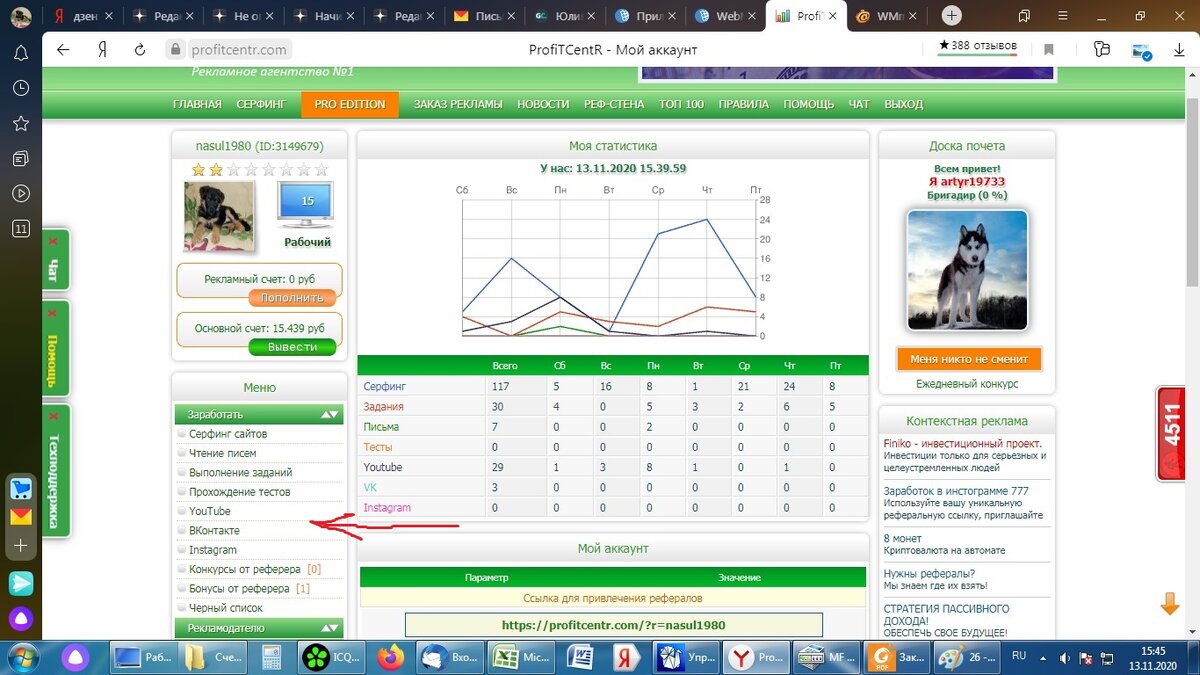Viewport: 1200px width, 675px height.
Task: Click the address bar profitcentr.com
Action: (x=237, y=49)
